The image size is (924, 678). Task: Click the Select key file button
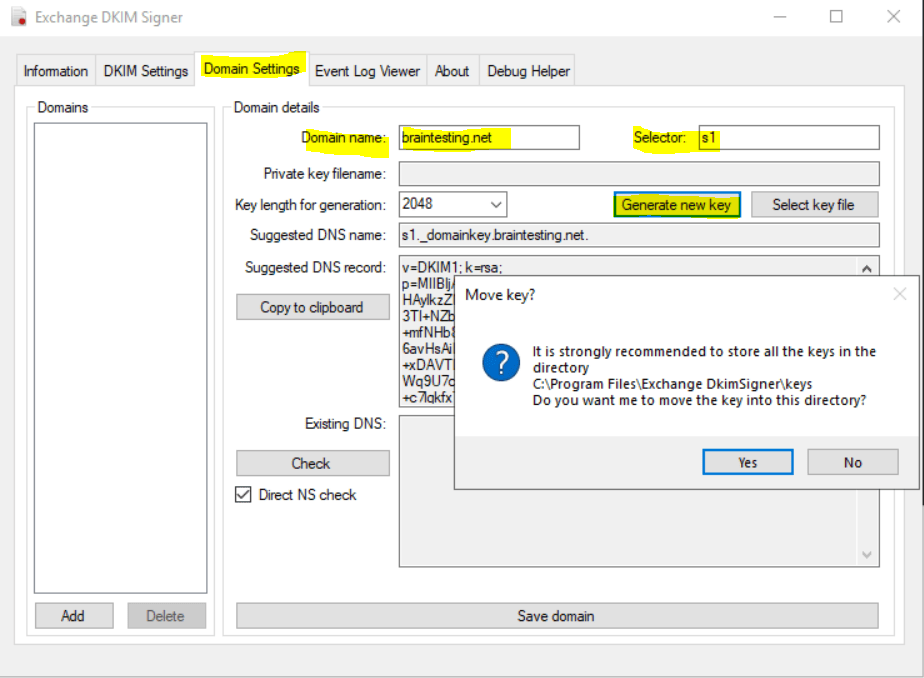[814, 205]
